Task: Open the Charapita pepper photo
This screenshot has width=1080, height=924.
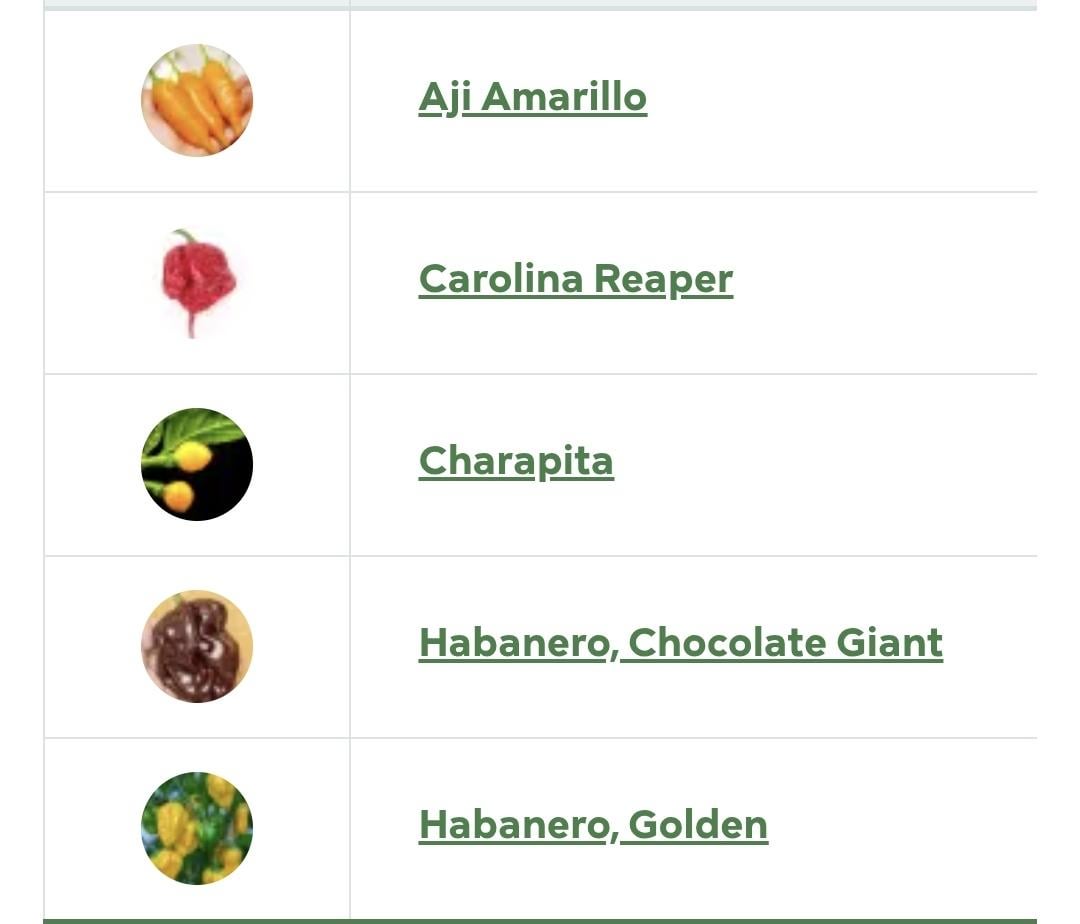Action: [x=197, y=464]
